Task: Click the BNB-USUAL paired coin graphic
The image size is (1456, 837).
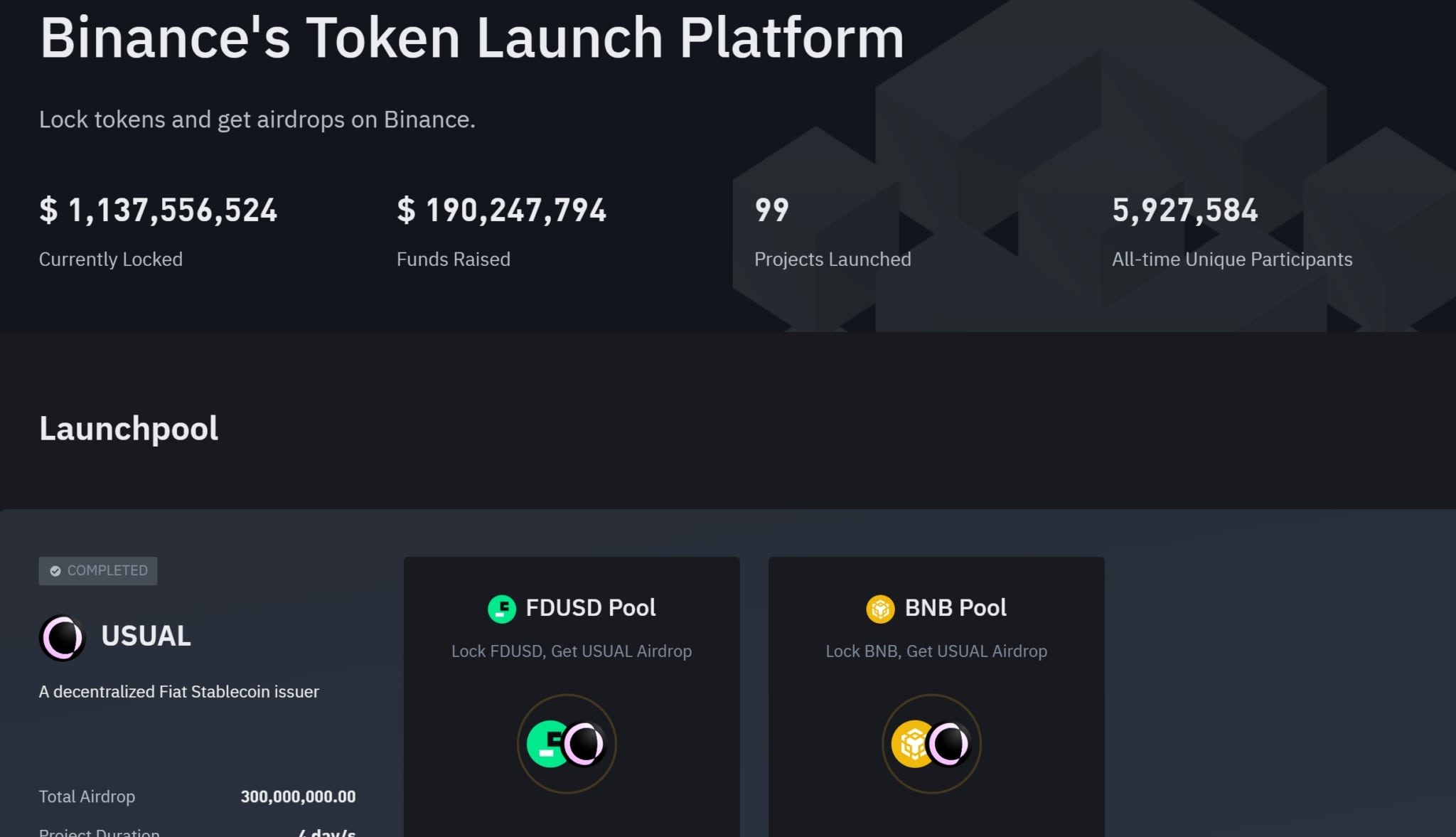Action: coord(931,744)
